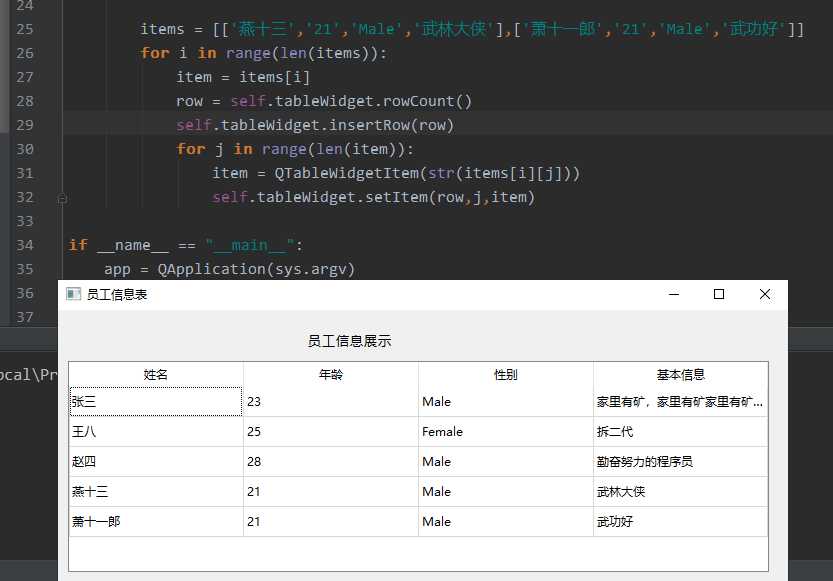Screen dimensions: 833x581
Task: Click the Female cell in 王八's row
Action: [x=445, y=431]
